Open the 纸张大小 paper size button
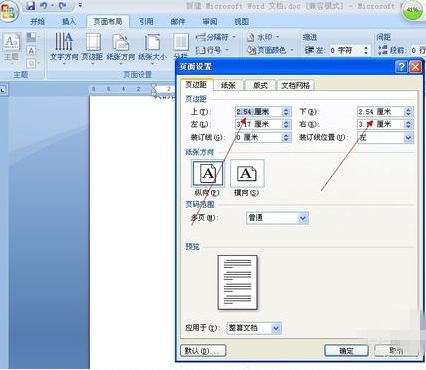 click(152, 48)
